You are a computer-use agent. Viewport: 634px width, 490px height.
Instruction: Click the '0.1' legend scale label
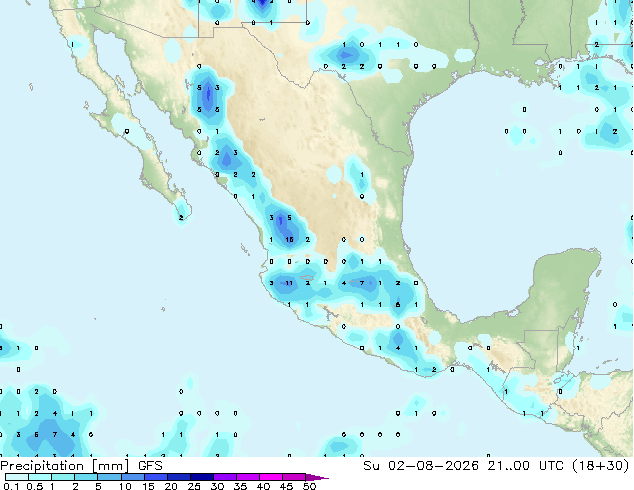click(11, 486)
